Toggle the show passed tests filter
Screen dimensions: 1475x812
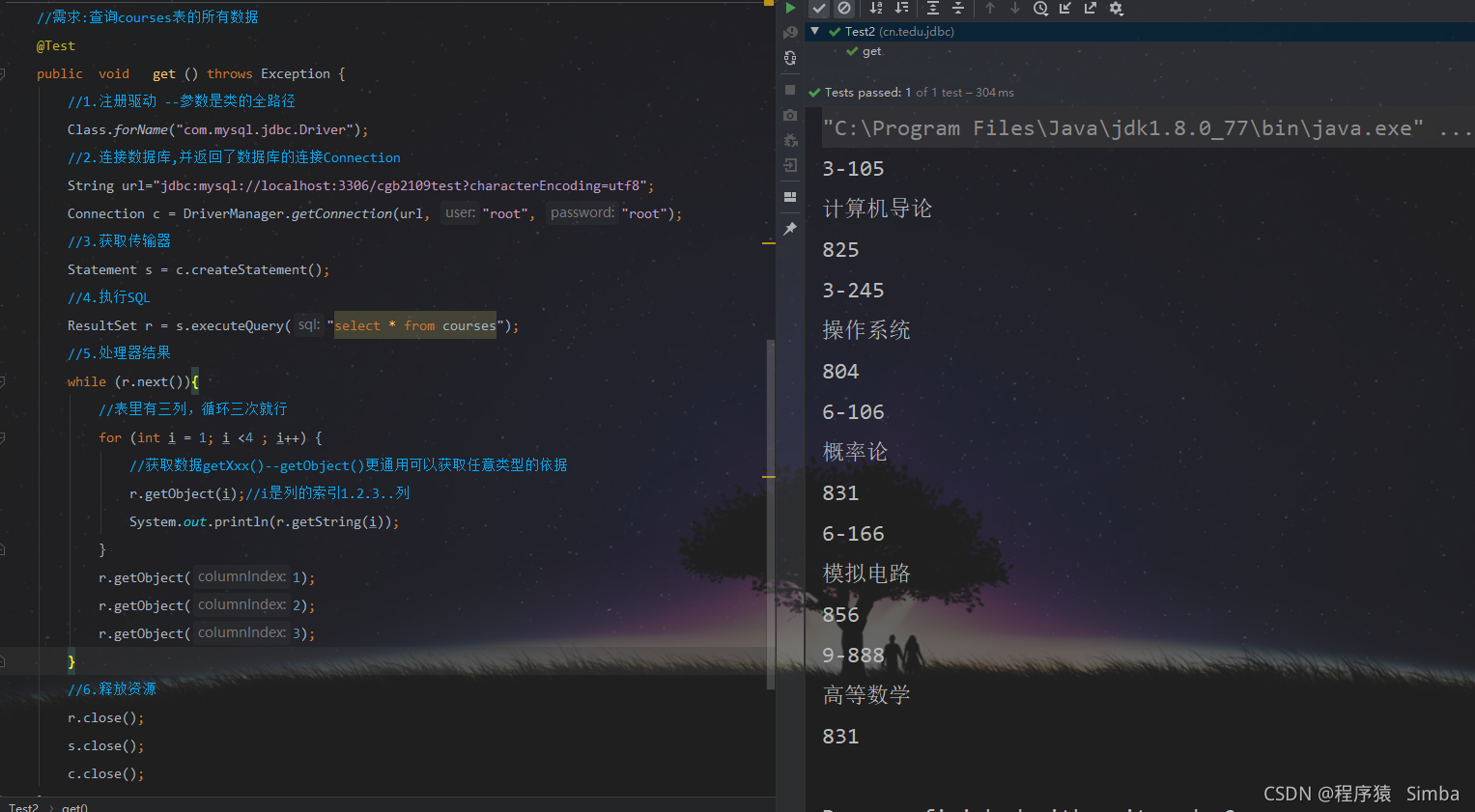[819, 9]
